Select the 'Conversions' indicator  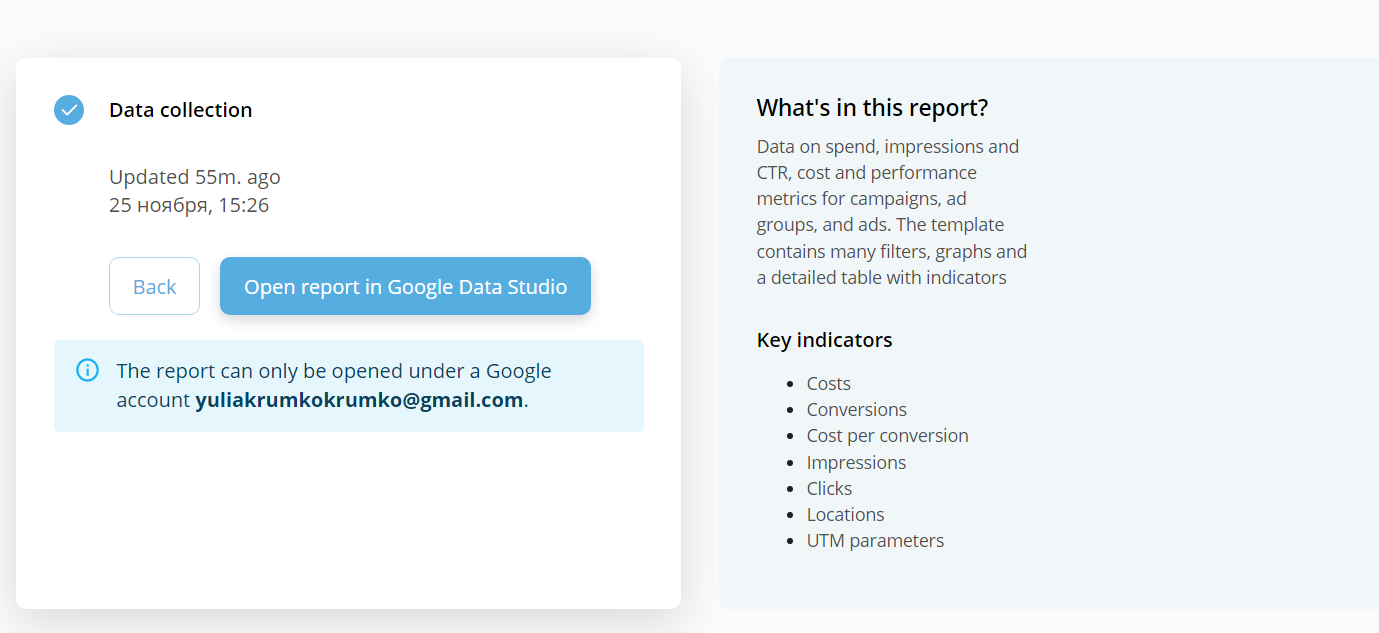click(856, 409)
